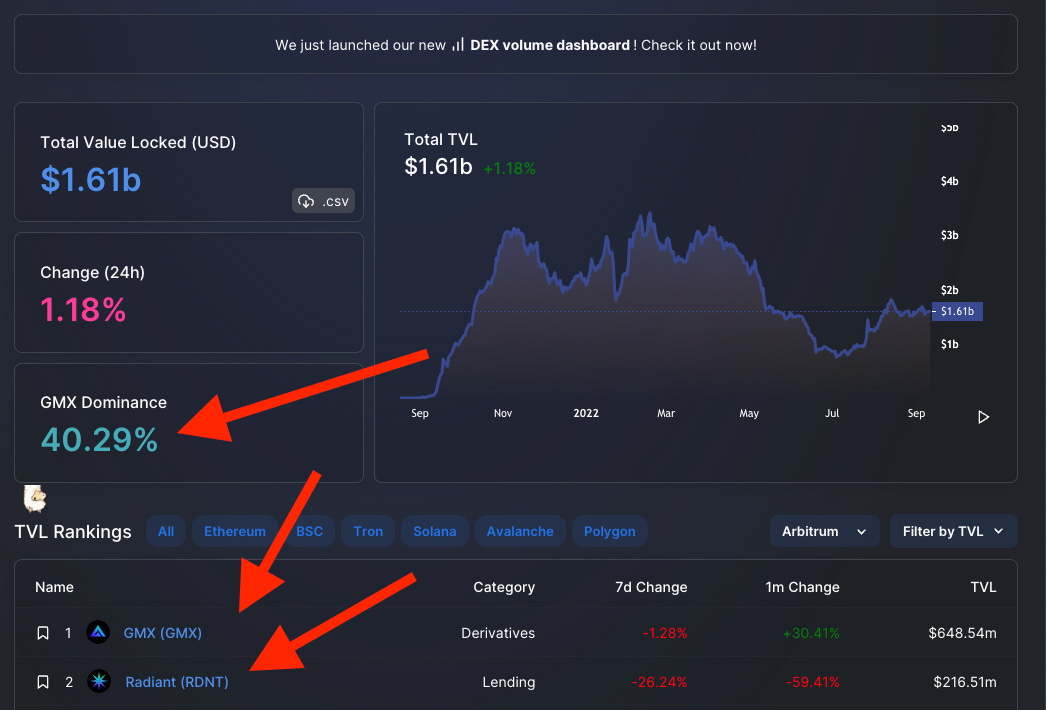Viewport: 1046px width, 710px height.
Task: Click the GMX Dominance 40.29% value
Action: point(99,440)
